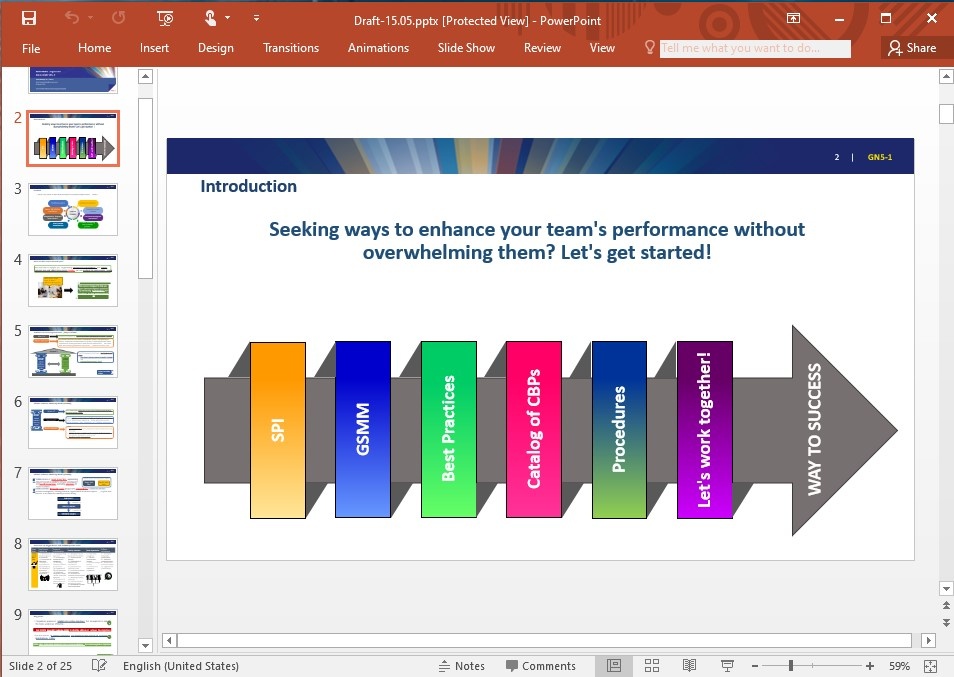Open the File menu

pyautogui.click(x=31, y=48)
